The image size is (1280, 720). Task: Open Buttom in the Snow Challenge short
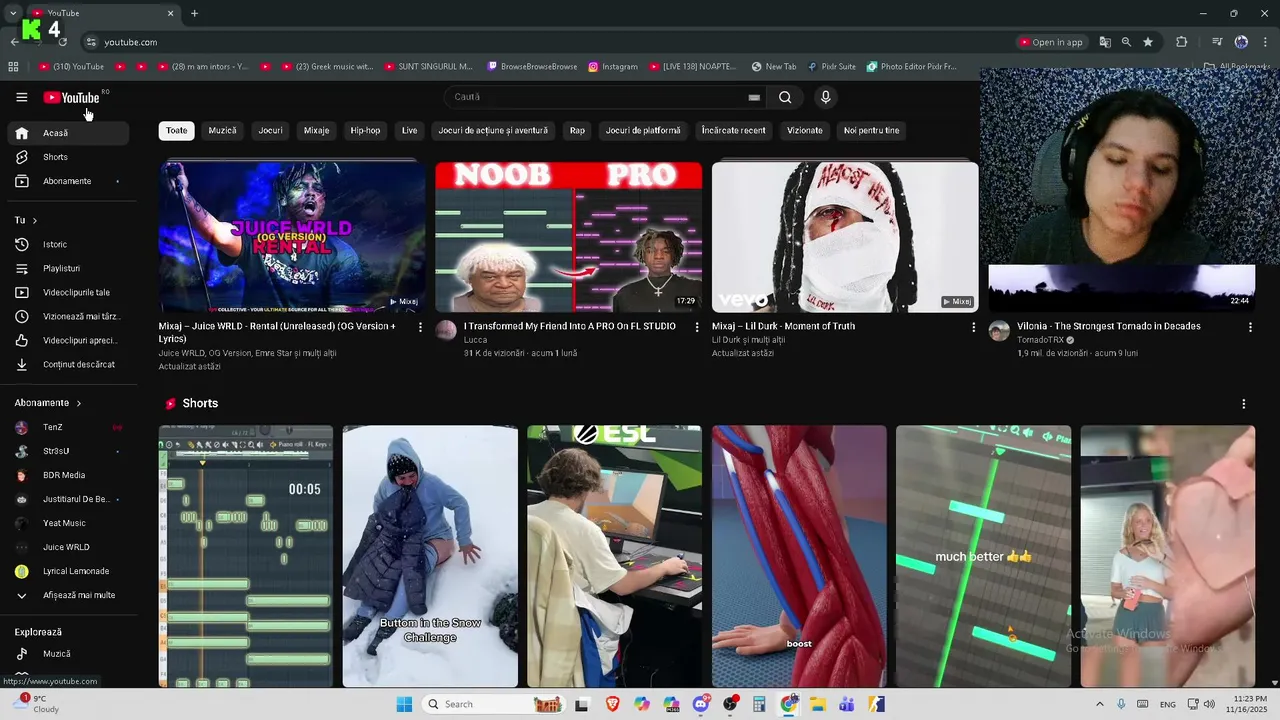pos(430,556)
